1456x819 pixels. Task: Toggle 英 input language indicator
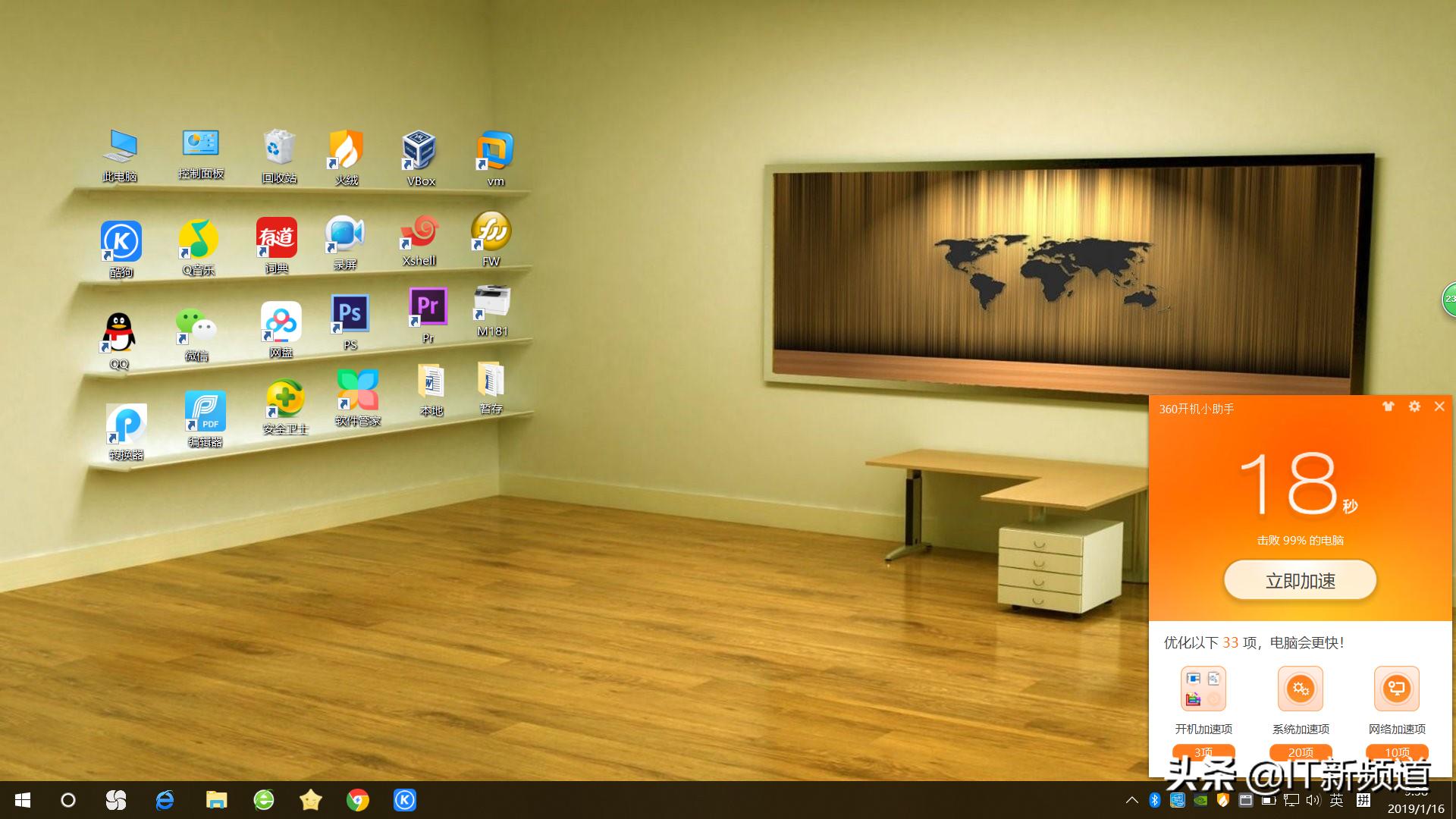click(x=1337, y=800)
